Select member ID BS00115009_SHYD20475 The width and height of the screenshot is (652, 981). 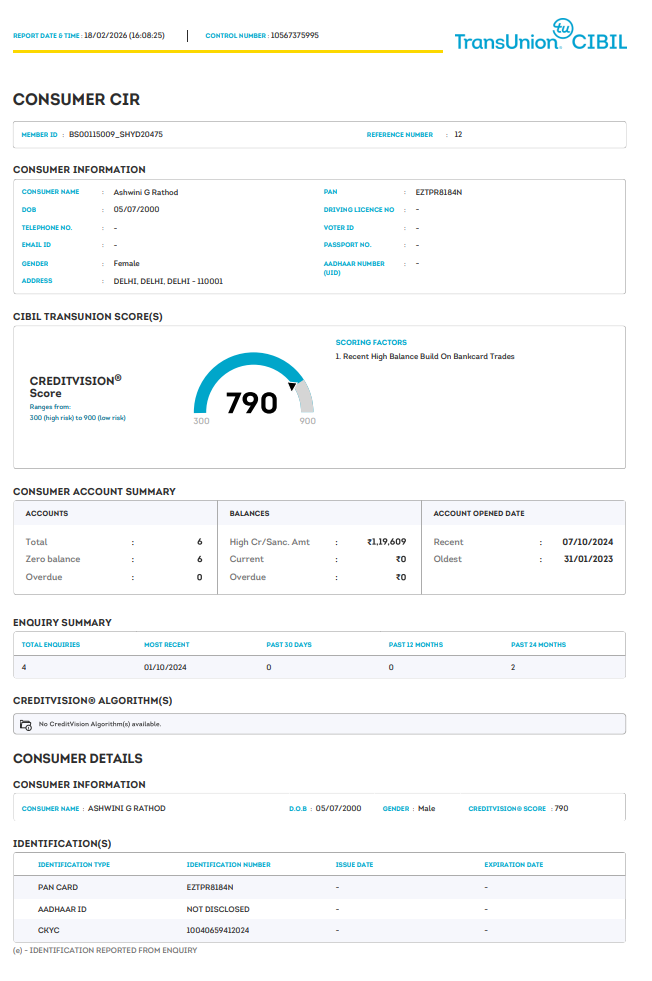tap(116, 135)
